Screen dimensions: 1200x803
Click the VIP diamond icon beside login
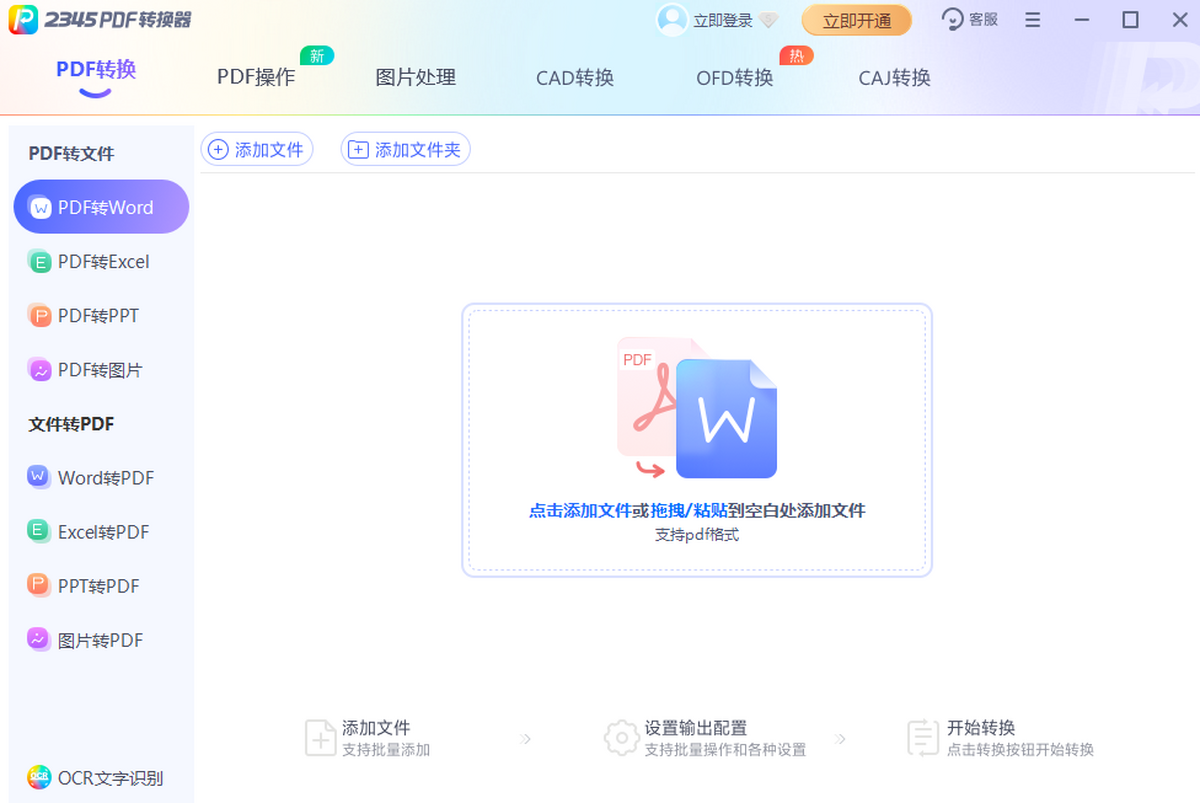[768, 20]
